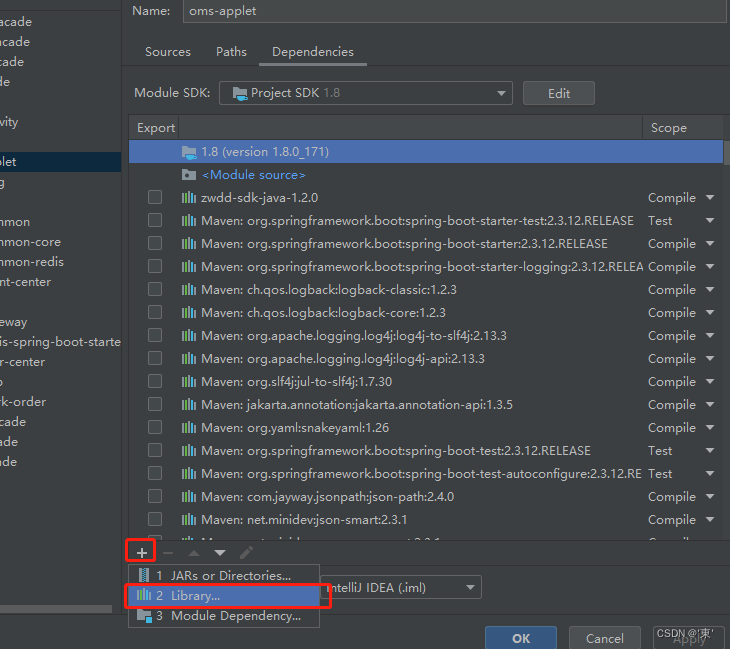Viewport: 730px width, 649px height.
Task: Choose Library... from the add menu
Action: click(224, 595)
